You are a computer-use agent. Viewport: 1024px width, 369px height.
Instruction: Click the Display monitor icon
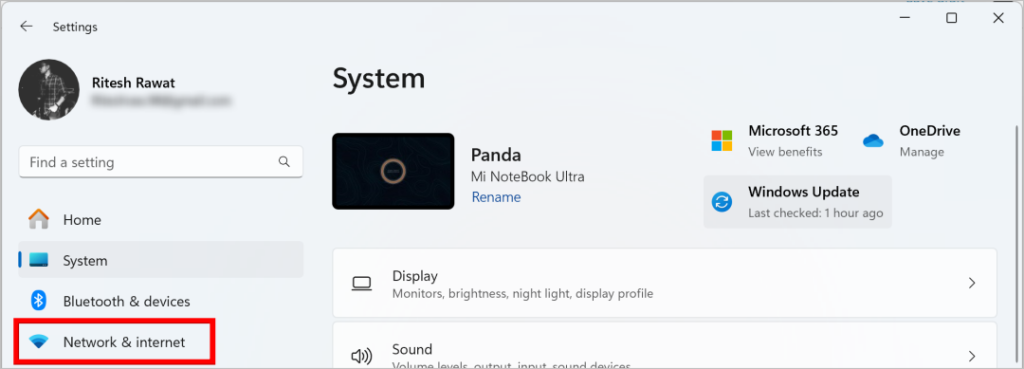tap(361, 283)
